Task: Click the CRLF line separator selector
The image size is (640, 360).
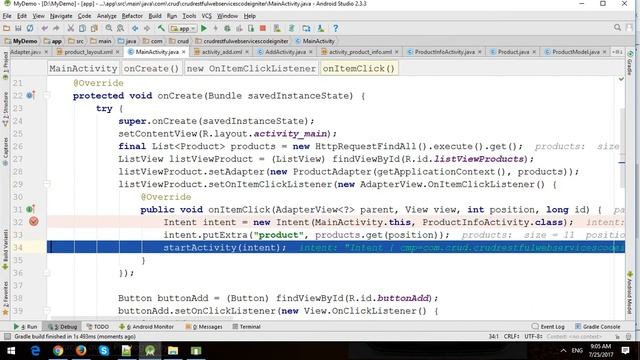Action: (512, 336)
